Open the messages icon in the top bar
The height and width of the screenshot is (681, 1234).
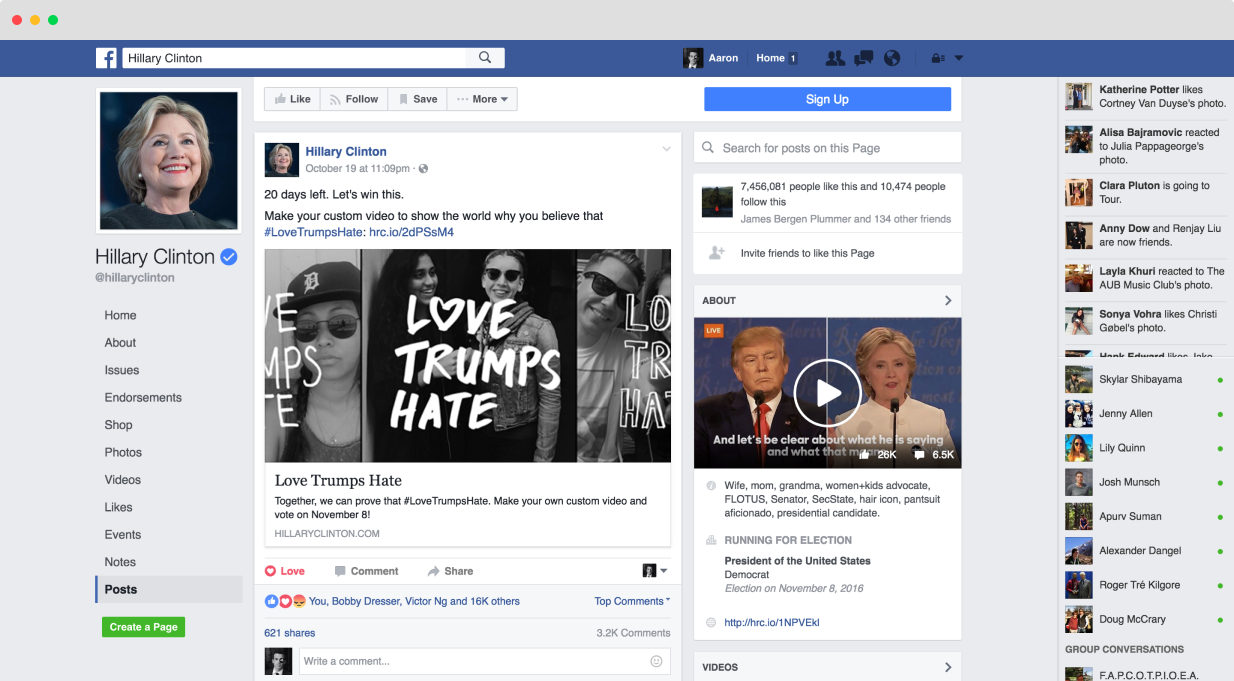pos(864,58)
